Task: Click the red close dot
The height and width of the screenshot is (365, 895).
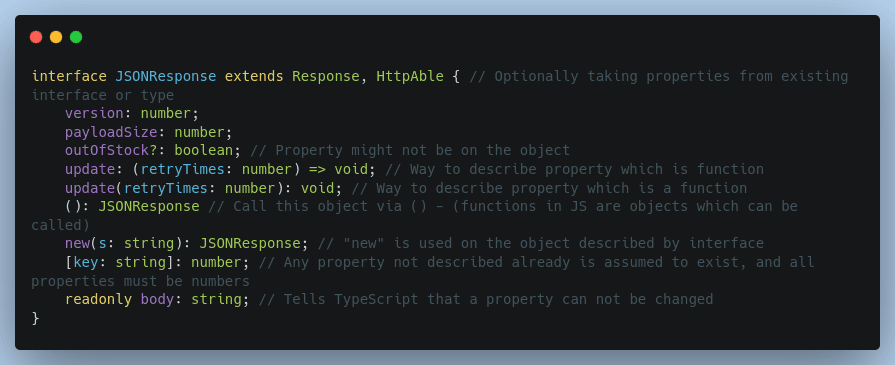Action: click(36, 38)
